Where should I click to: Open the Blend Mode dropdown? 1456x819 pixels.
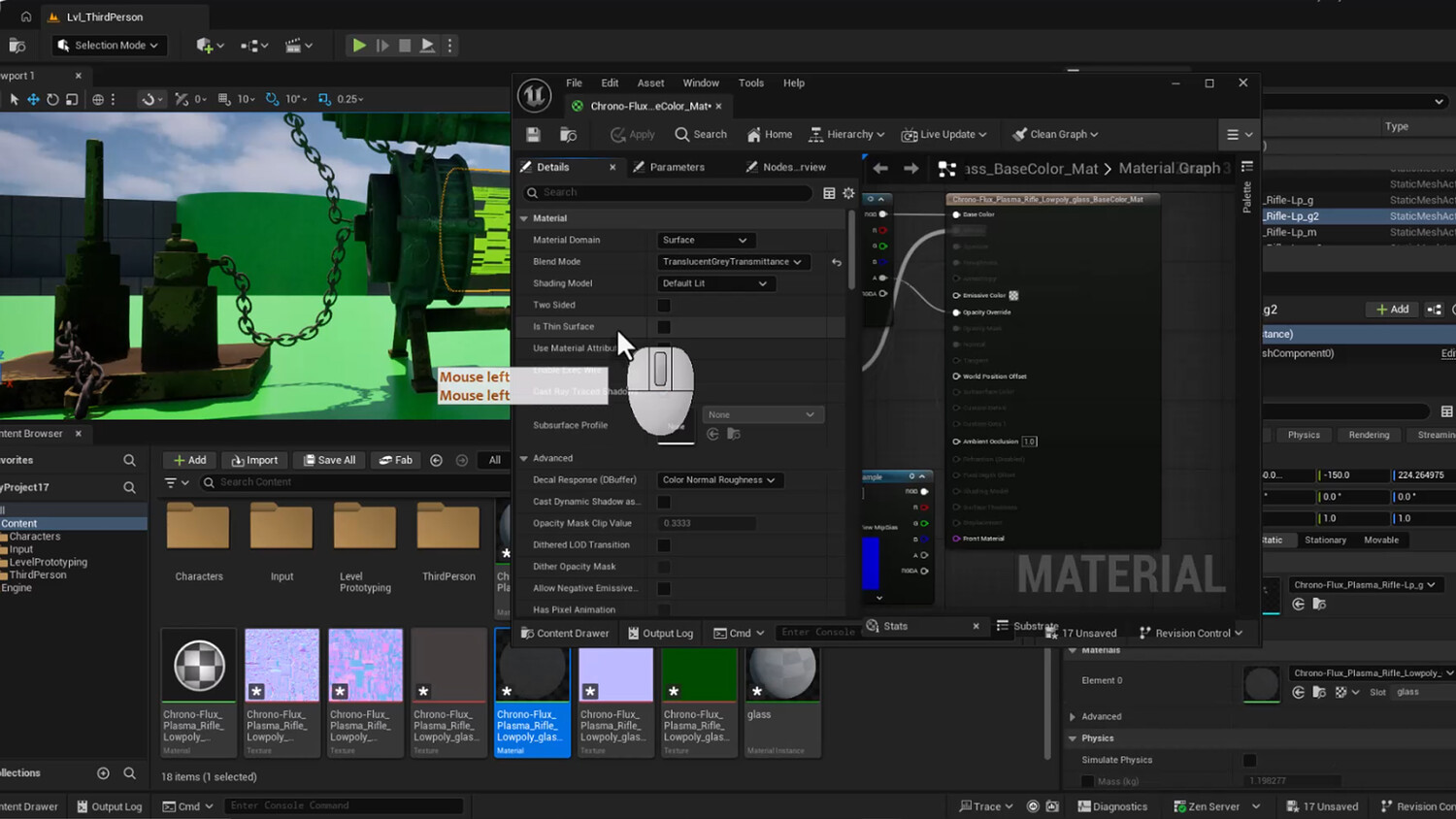tap(732, 262)
